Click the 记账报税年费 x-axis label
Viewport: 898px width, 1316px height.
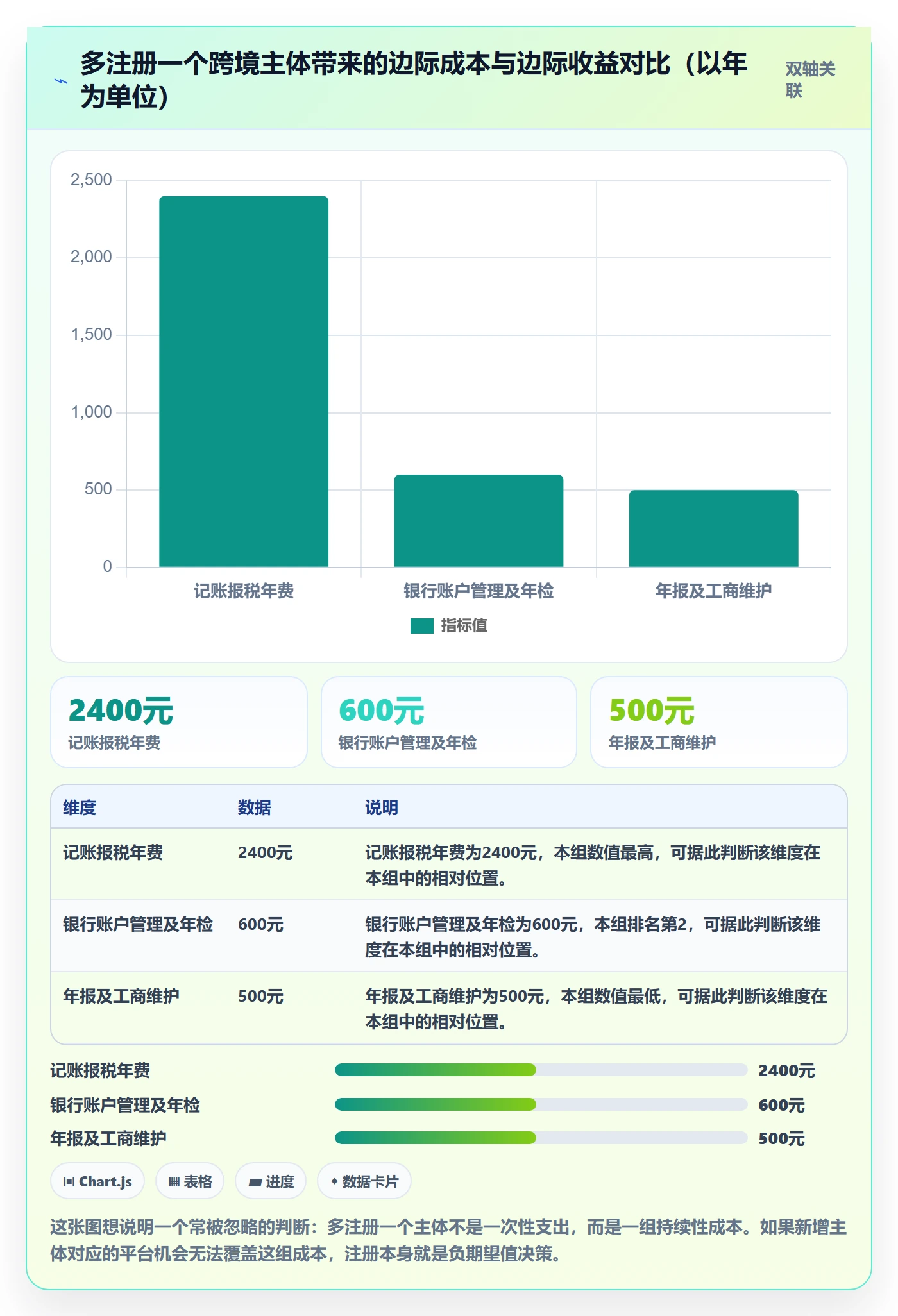coord(244,591)
